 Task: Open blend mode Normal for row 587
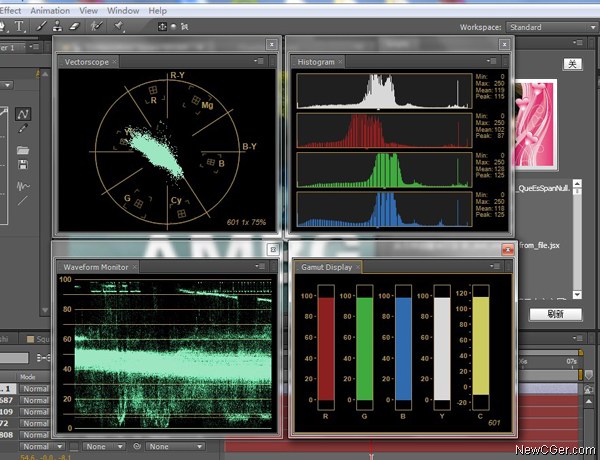click(35, 400)
